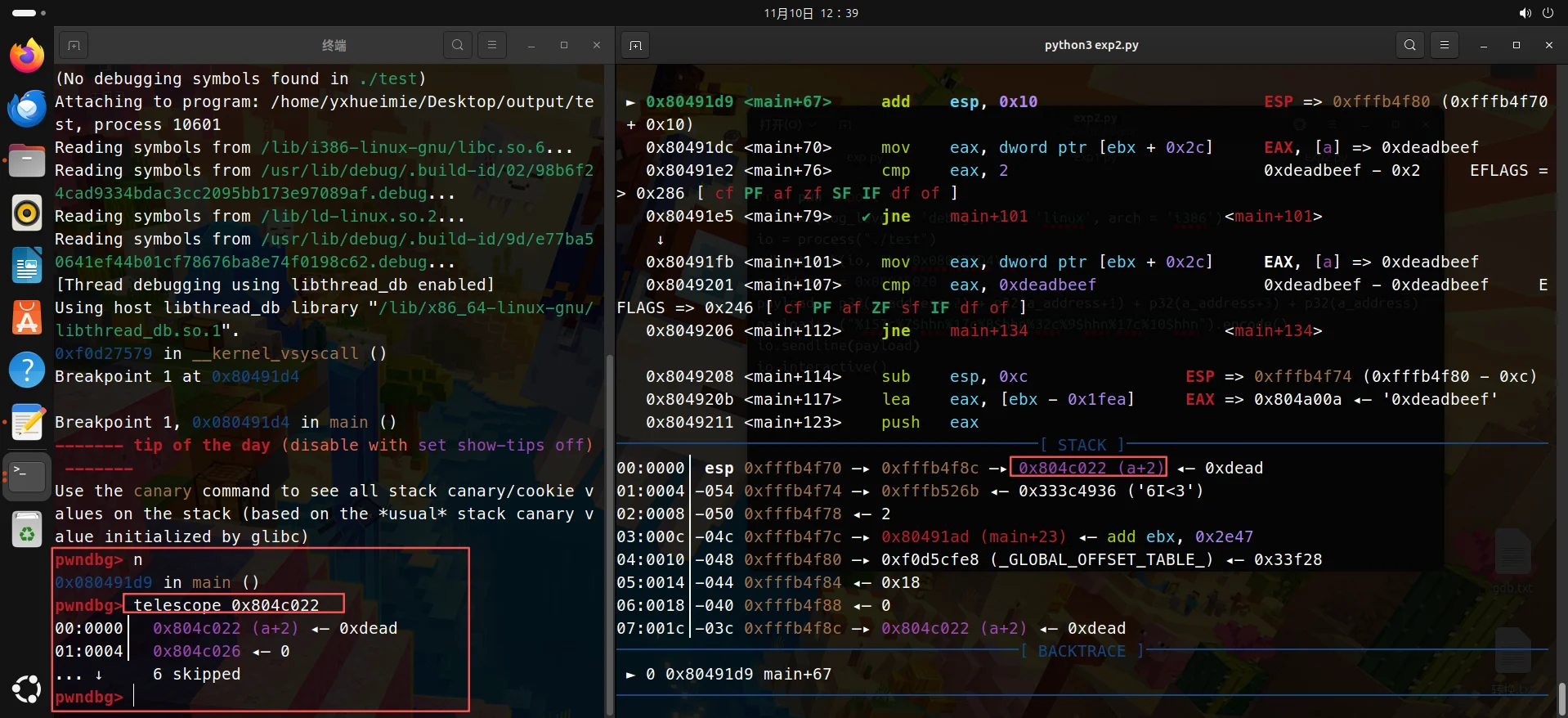Launch Thunderbird mail from the dock
This screenshot has height=718, width=1568.
coord(27,108)
